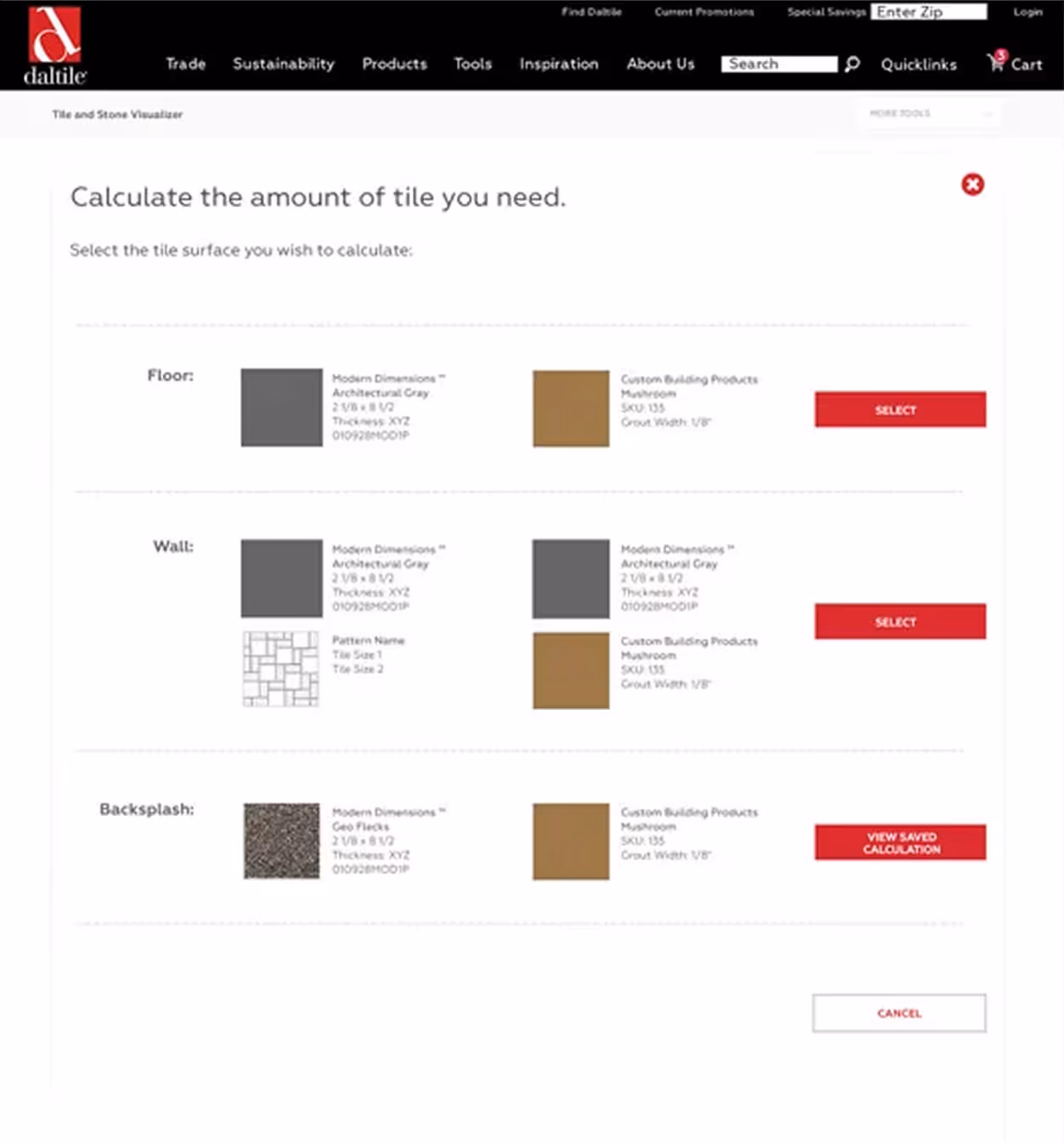
Task: Focus the Search input field
Action: [779, 65]
